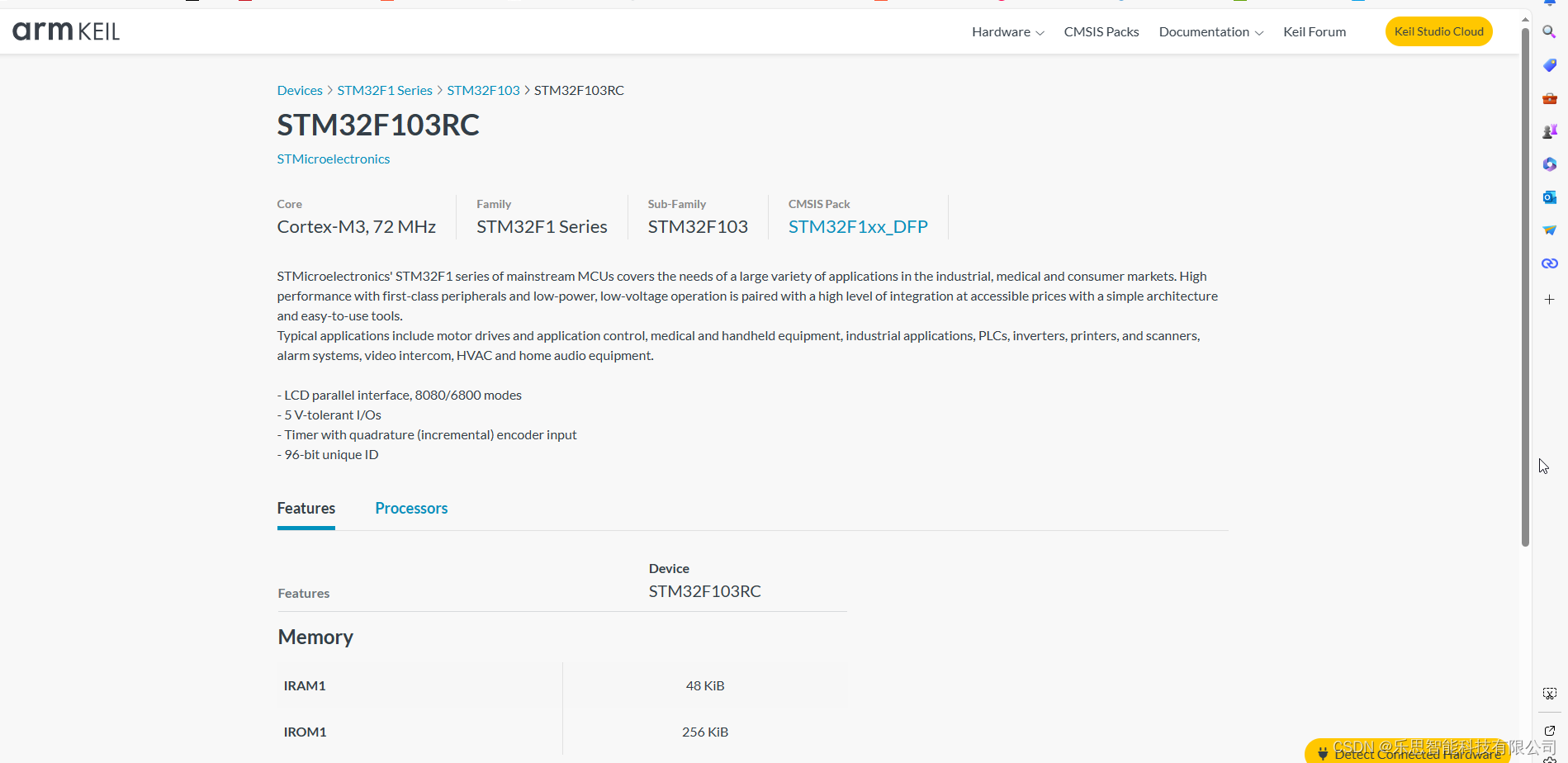The image size is (1568, 763).
Task: Click the LCD parallel interface line
Action: click(x=399, y=396)
